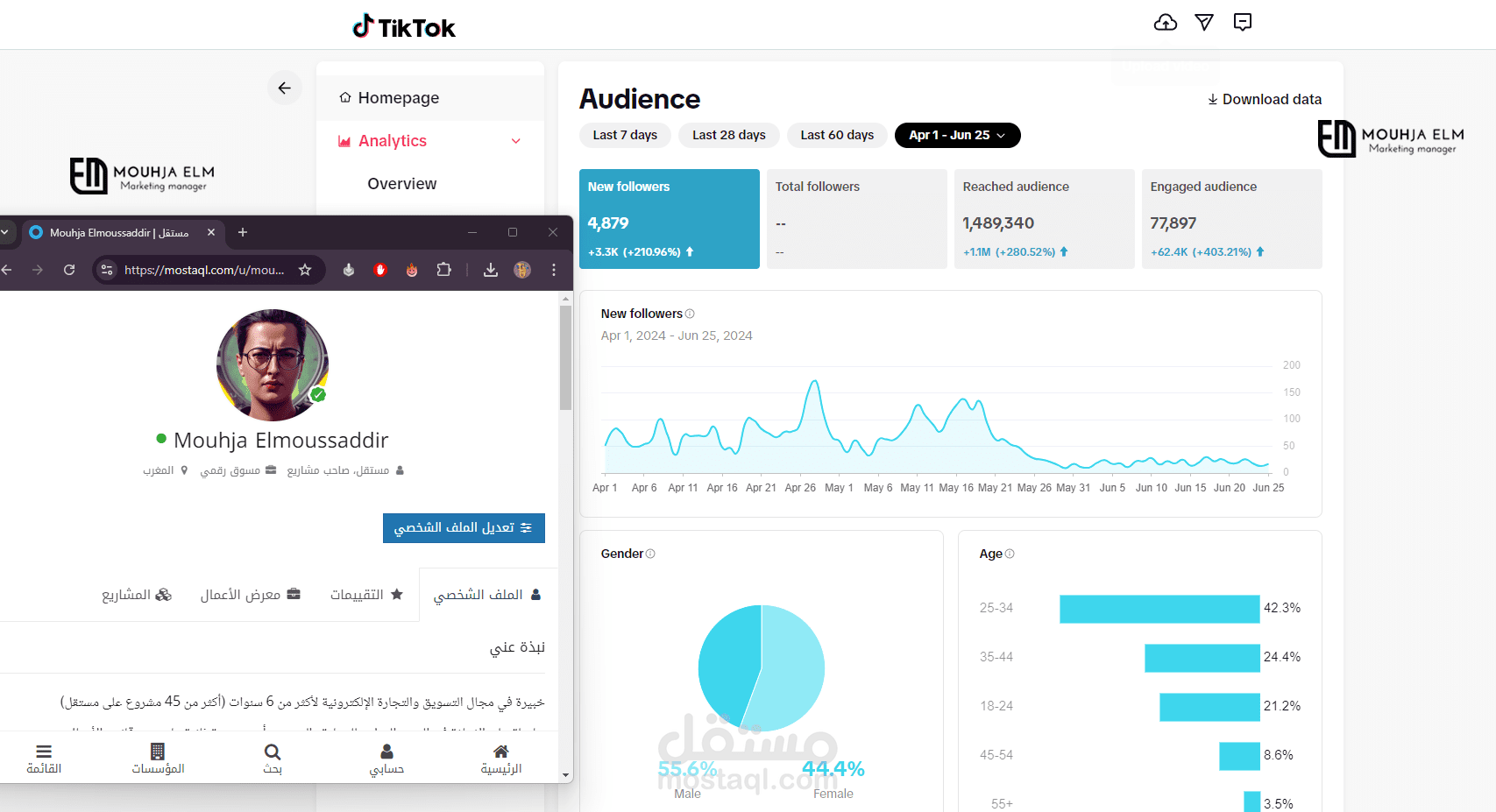Click the Mouhja profile photo

(273, 365)
